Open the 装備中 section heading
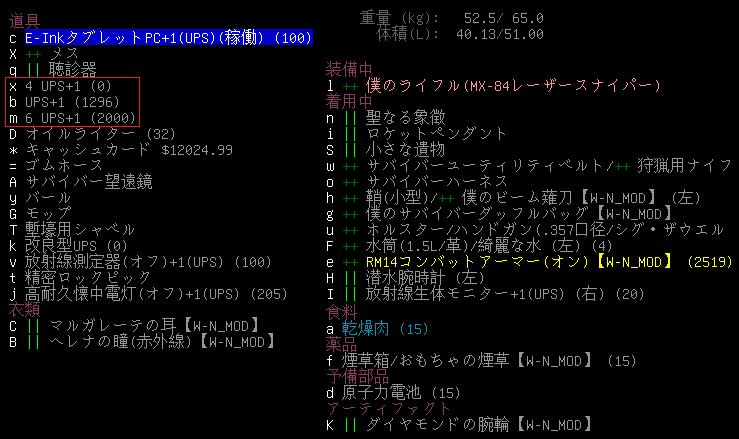Screen dimensions: 739x439 (x=349, y=70)
